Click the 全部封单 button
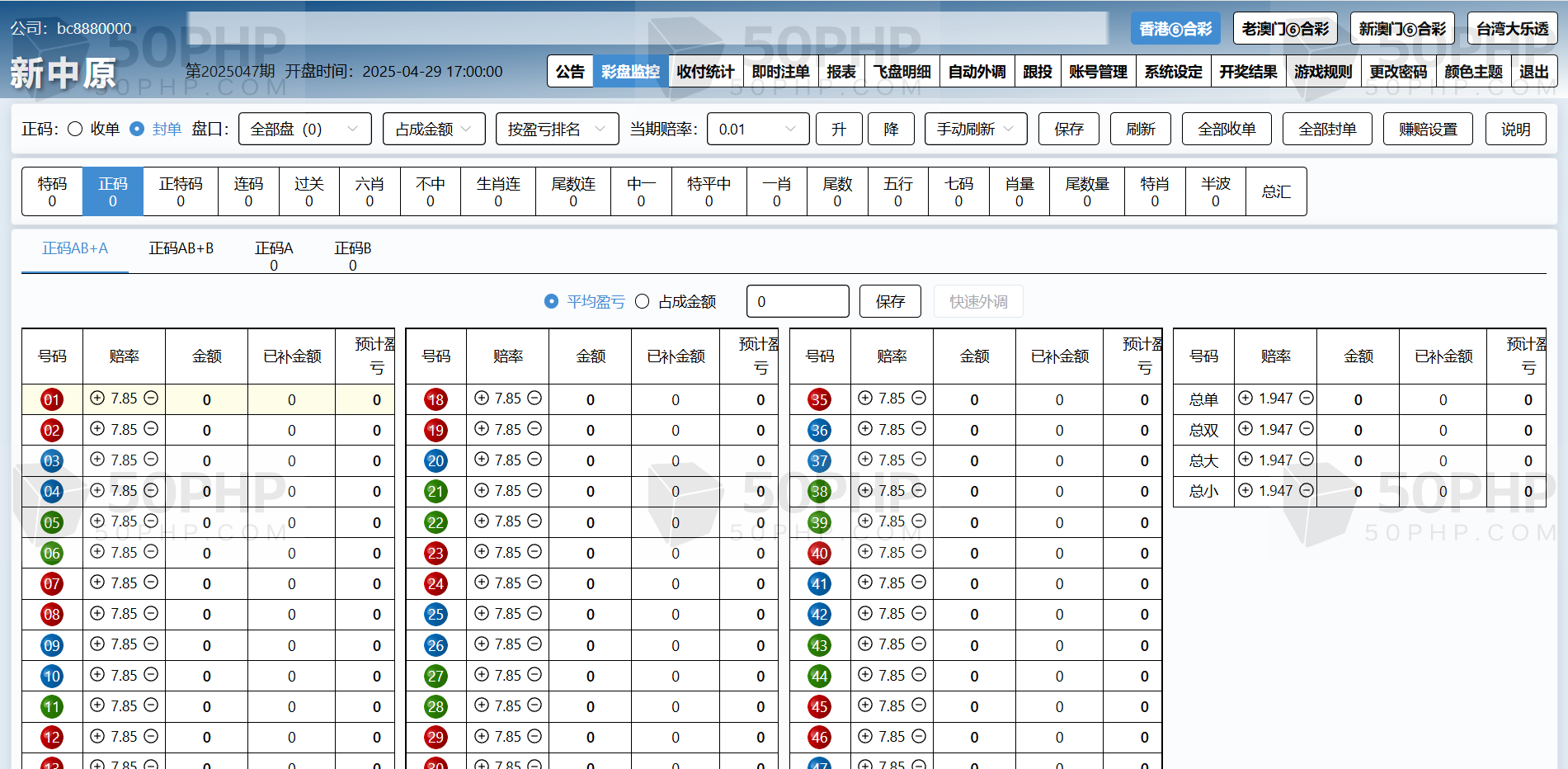1568x769 pixels. (x=1326, y=129)
